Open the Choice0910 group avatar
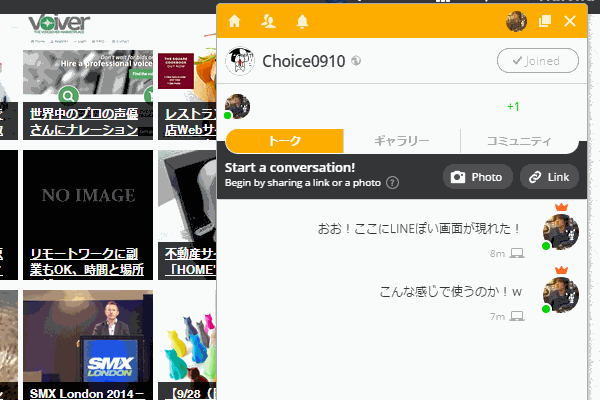Screen dimensions: 600x400 [240, 61]
